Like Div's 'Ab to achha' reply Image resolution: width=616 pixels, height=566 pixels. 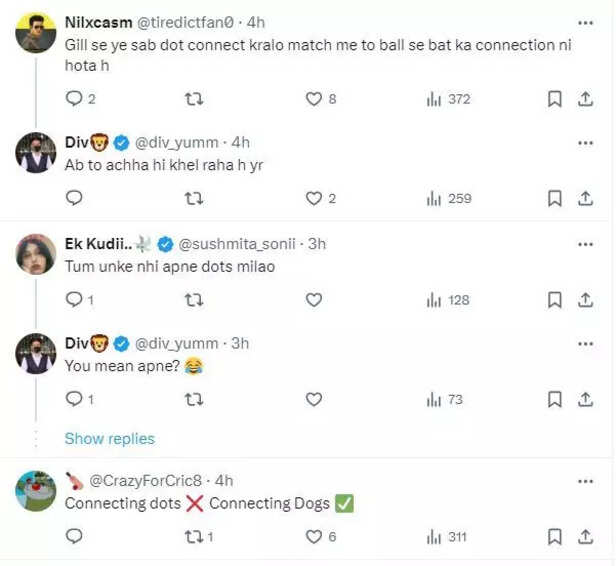[314, 198]
